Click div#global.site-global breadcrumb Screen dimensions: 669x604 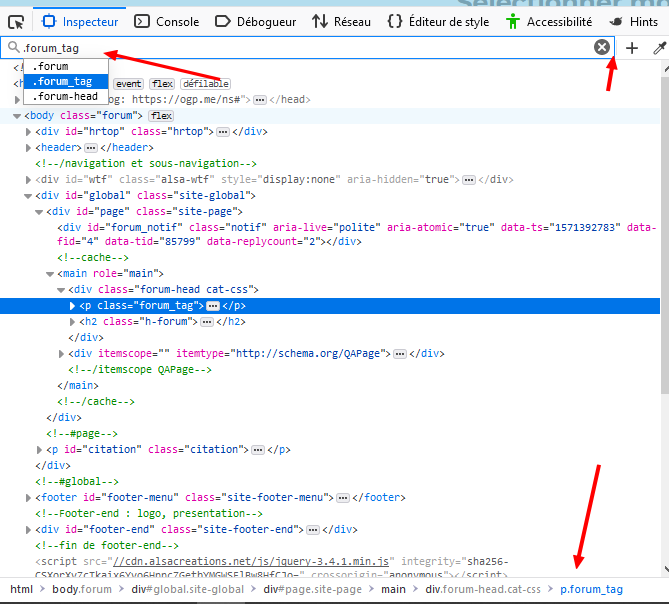(187, 589)
